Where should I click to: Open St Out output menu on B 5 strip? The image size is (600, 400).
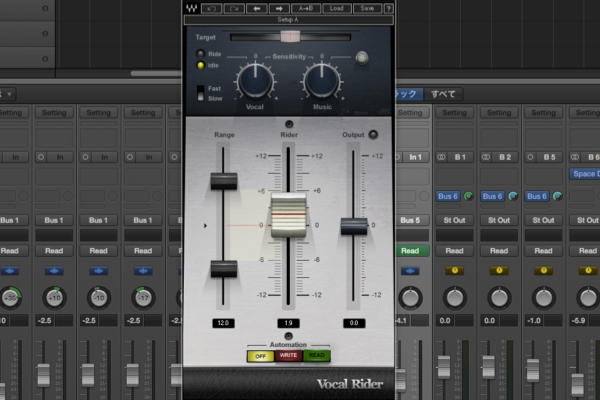pos(543,220)
